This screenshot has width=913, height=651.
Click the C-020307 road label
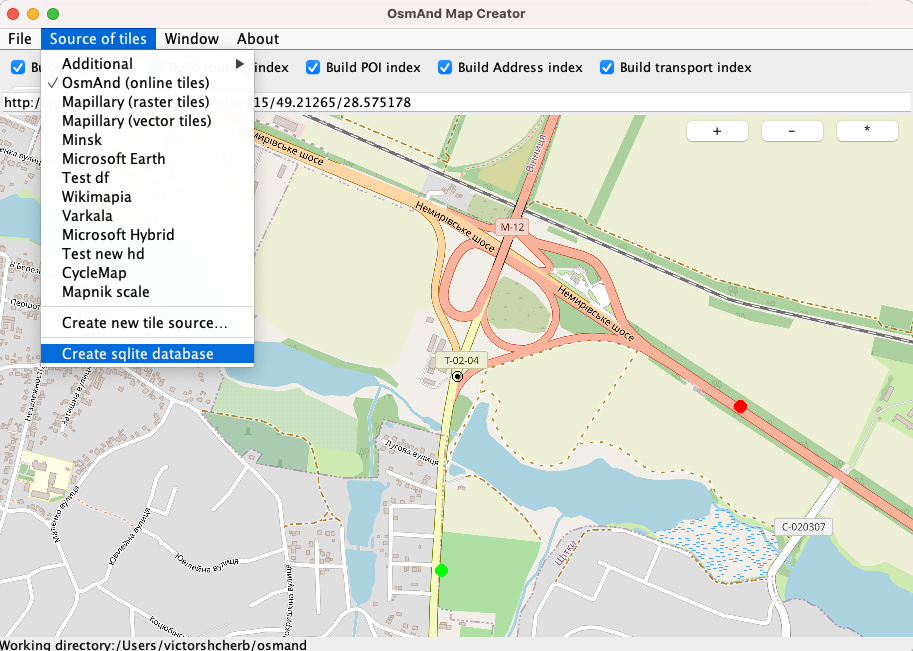(803, 526)
